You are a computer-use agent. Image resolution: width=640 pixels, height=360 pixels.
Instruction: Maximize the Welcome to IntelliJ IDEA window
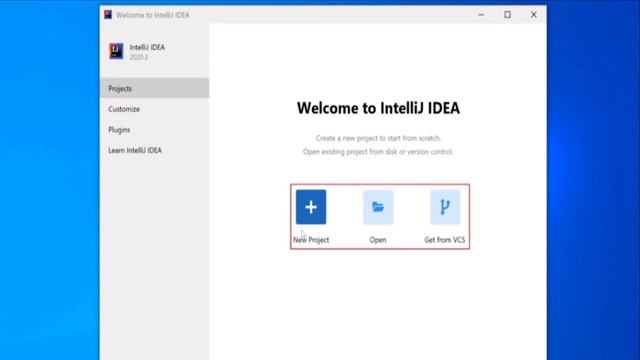point(507,15)
